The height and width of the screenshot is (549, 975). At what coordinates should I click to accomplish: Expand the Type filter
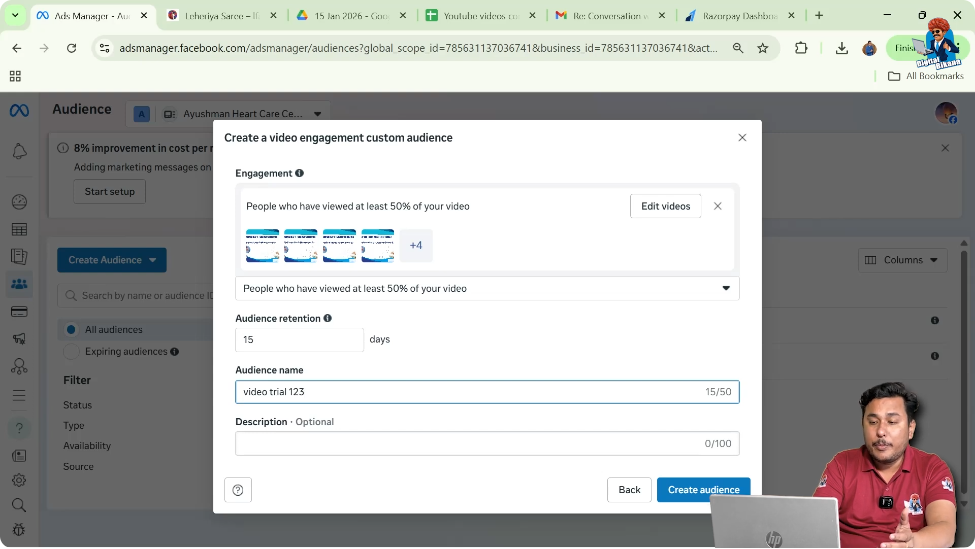point(73,425)
